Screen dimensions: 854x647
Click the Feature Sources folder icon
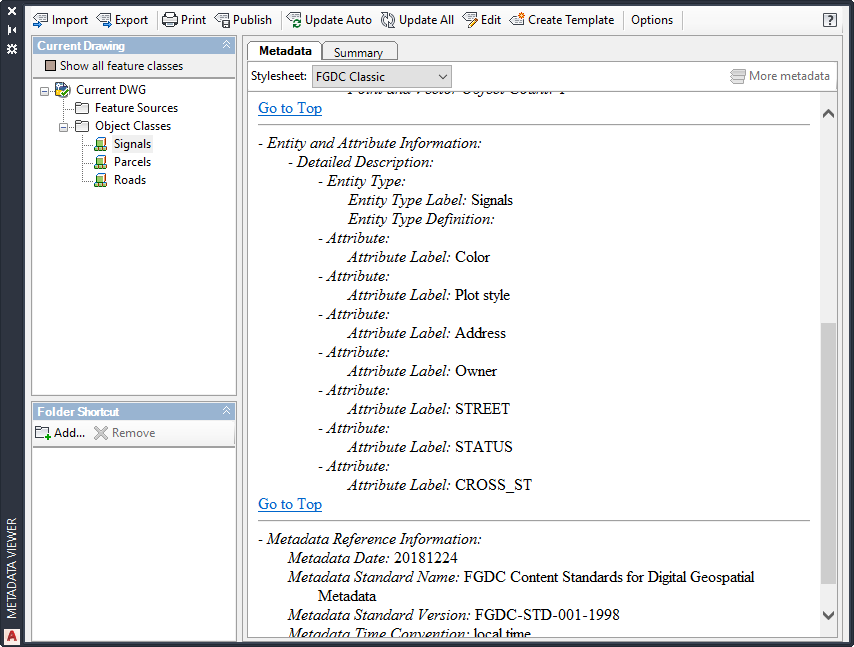pos(82,108)
